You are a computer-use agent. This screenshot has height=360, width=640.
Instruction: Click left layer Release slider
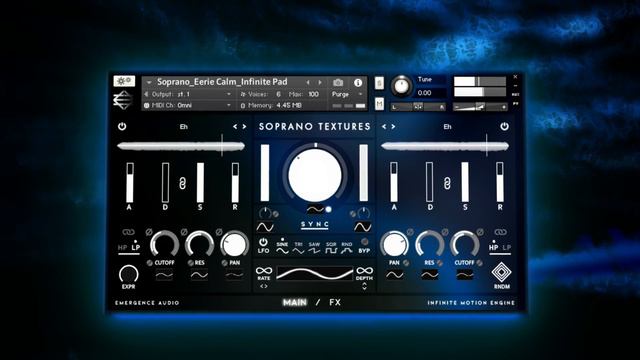[236, 182]
